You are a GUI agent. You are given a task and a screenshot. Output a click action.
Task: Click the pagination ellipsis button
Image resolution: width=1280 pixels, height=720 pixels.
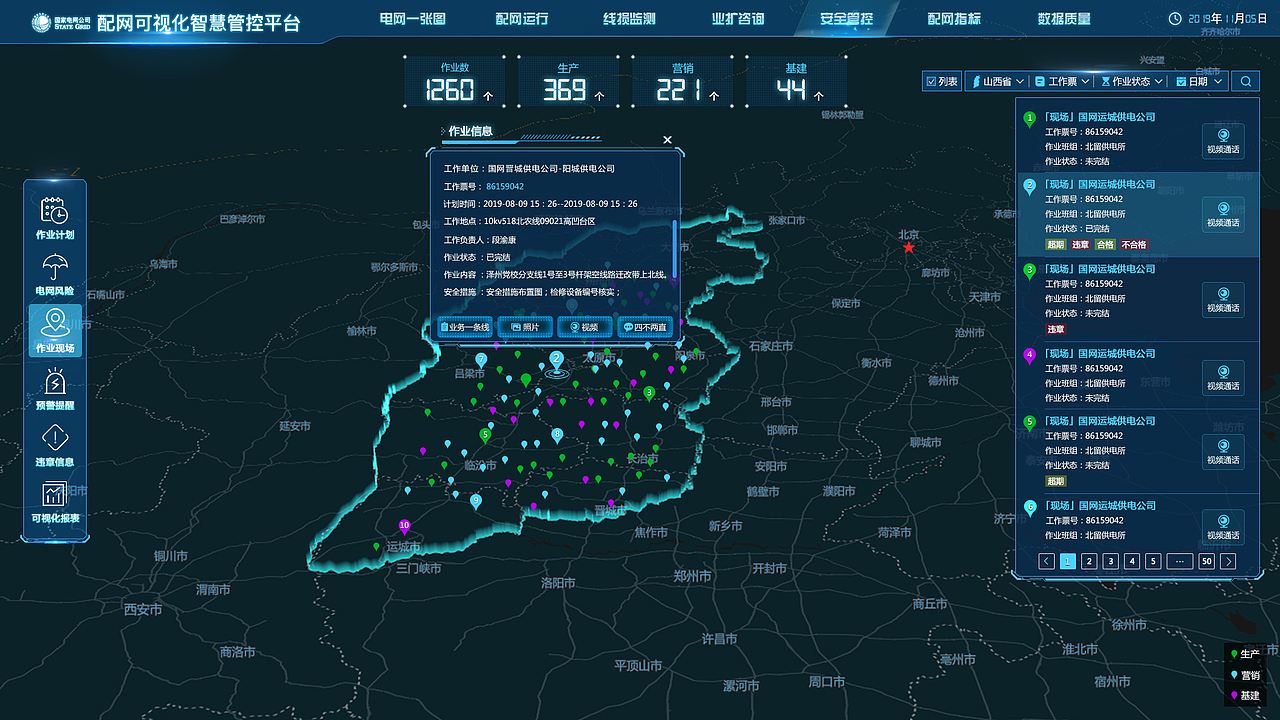point(1179,562)
